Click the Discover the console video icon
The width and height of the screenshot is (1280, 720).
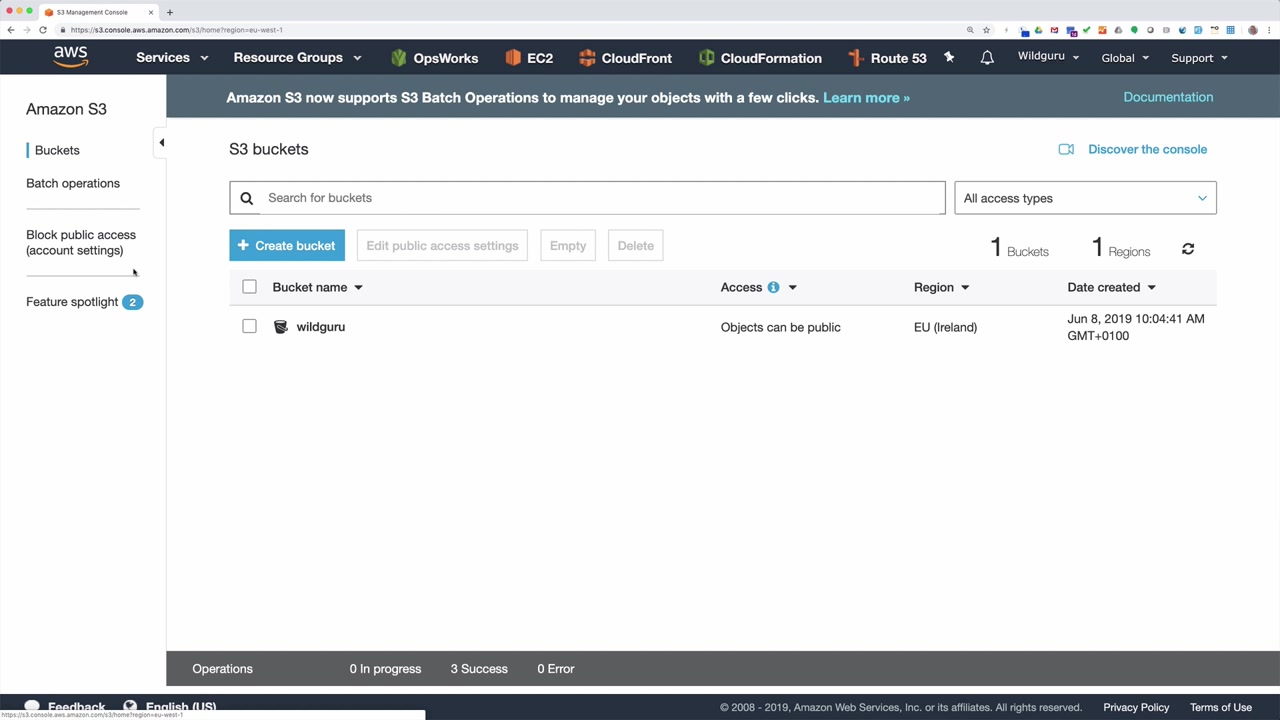pos(1066,149)
